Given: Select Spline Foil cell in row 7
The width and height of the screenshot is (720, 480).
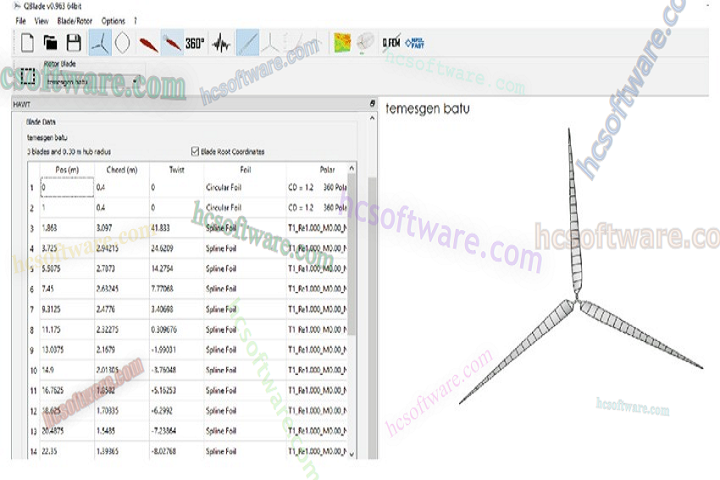Looking at the screenshot, I should click(x=245, y=309).
